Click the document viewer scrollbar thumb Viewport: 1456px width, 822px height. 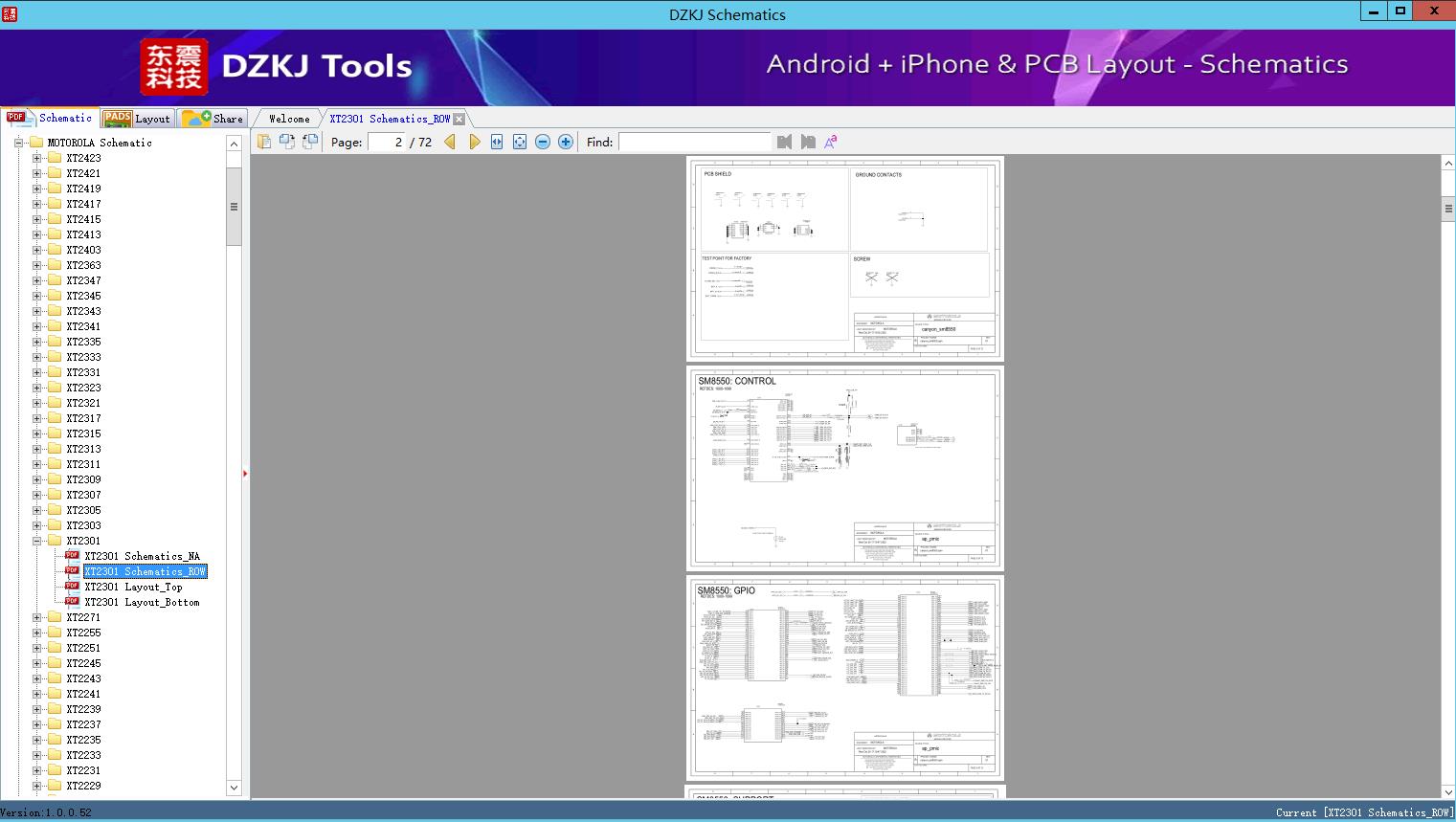(x=1448, y=209)
